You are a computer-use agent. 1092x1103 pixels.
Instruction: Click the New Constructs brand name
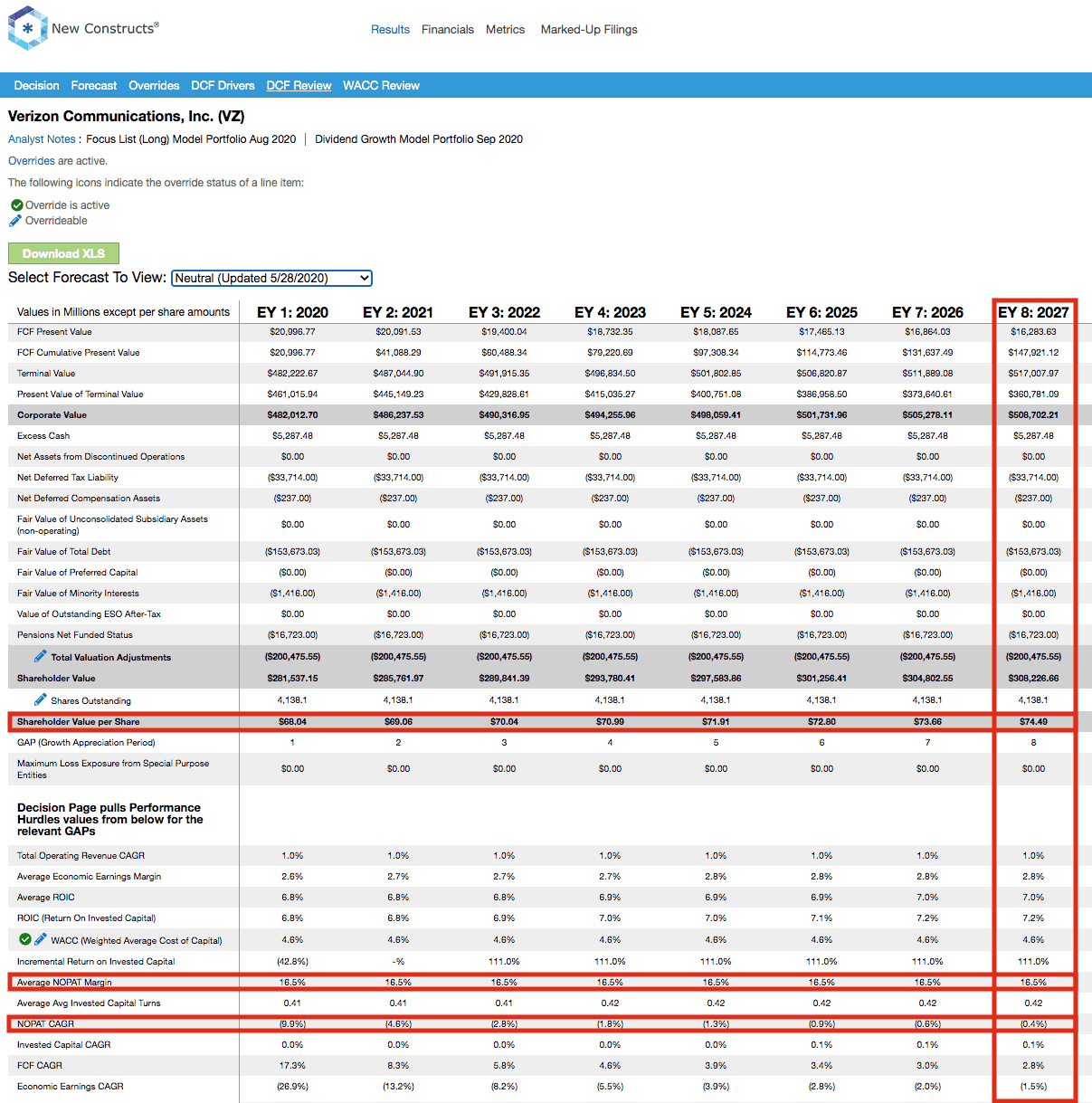105,28
